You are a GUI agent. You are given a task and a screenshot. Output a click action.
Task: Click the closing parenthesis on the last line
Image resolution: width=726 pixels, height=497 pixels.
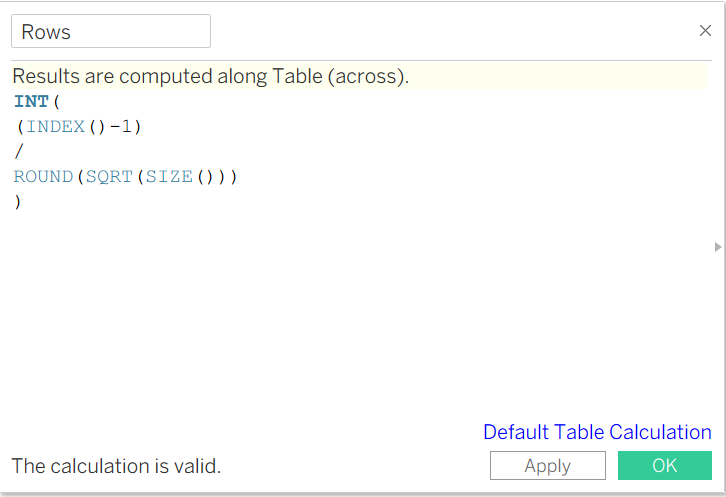pyautogui.click(x=18, y=202)
